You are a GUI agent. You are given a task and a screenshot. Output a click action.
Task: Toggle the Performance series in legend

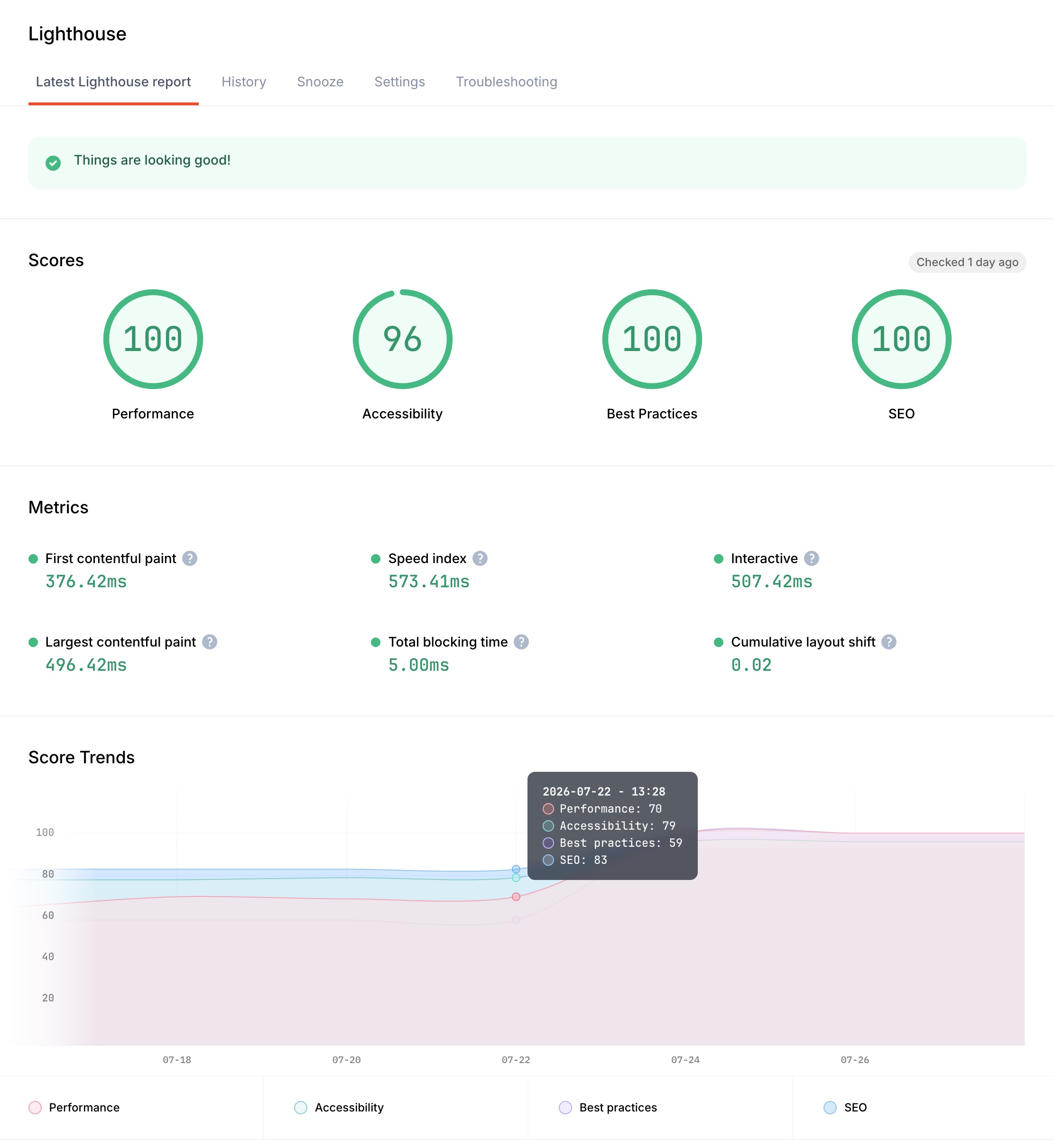coord(74,1108)
